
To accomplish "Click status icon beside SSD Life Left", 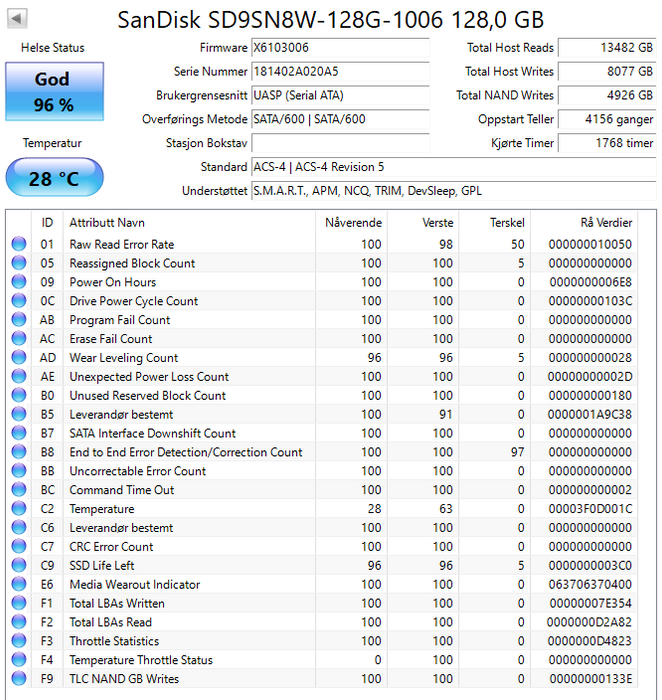I will click(18, 566).
